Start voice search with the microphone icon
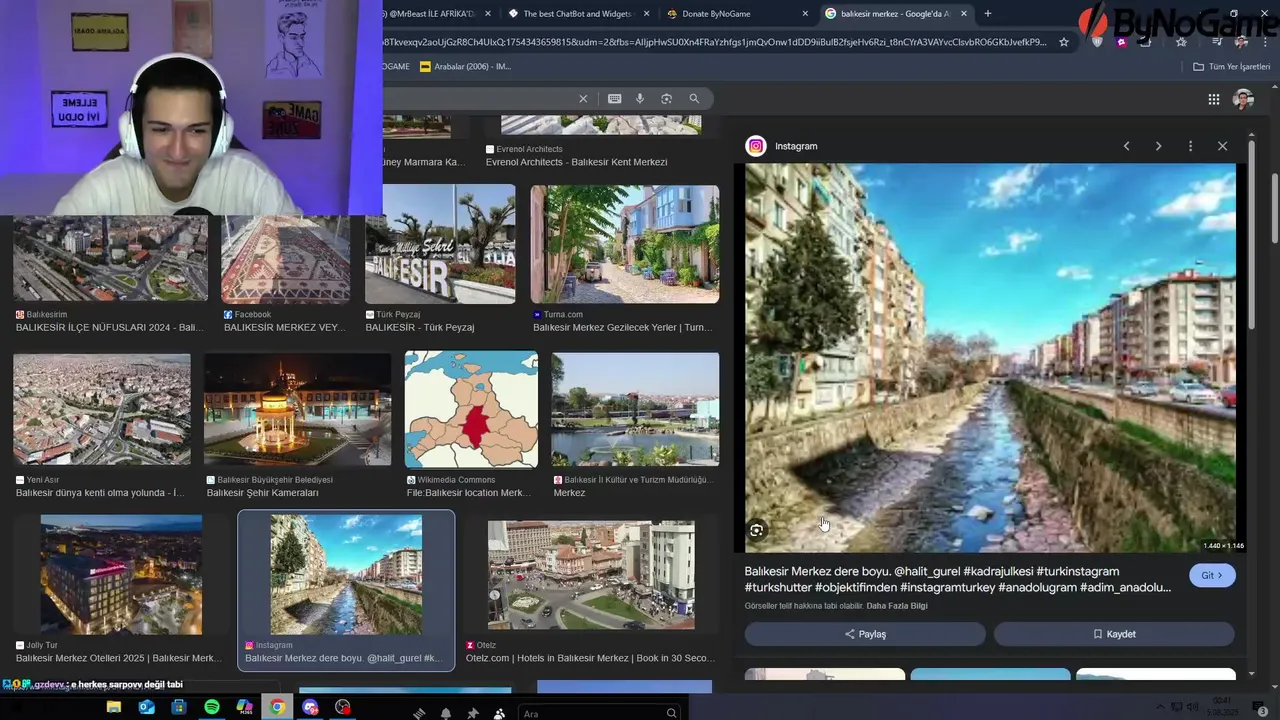The height and width of the screenshot is (720, 1280). pyautogui.click(x=640, y=99)
